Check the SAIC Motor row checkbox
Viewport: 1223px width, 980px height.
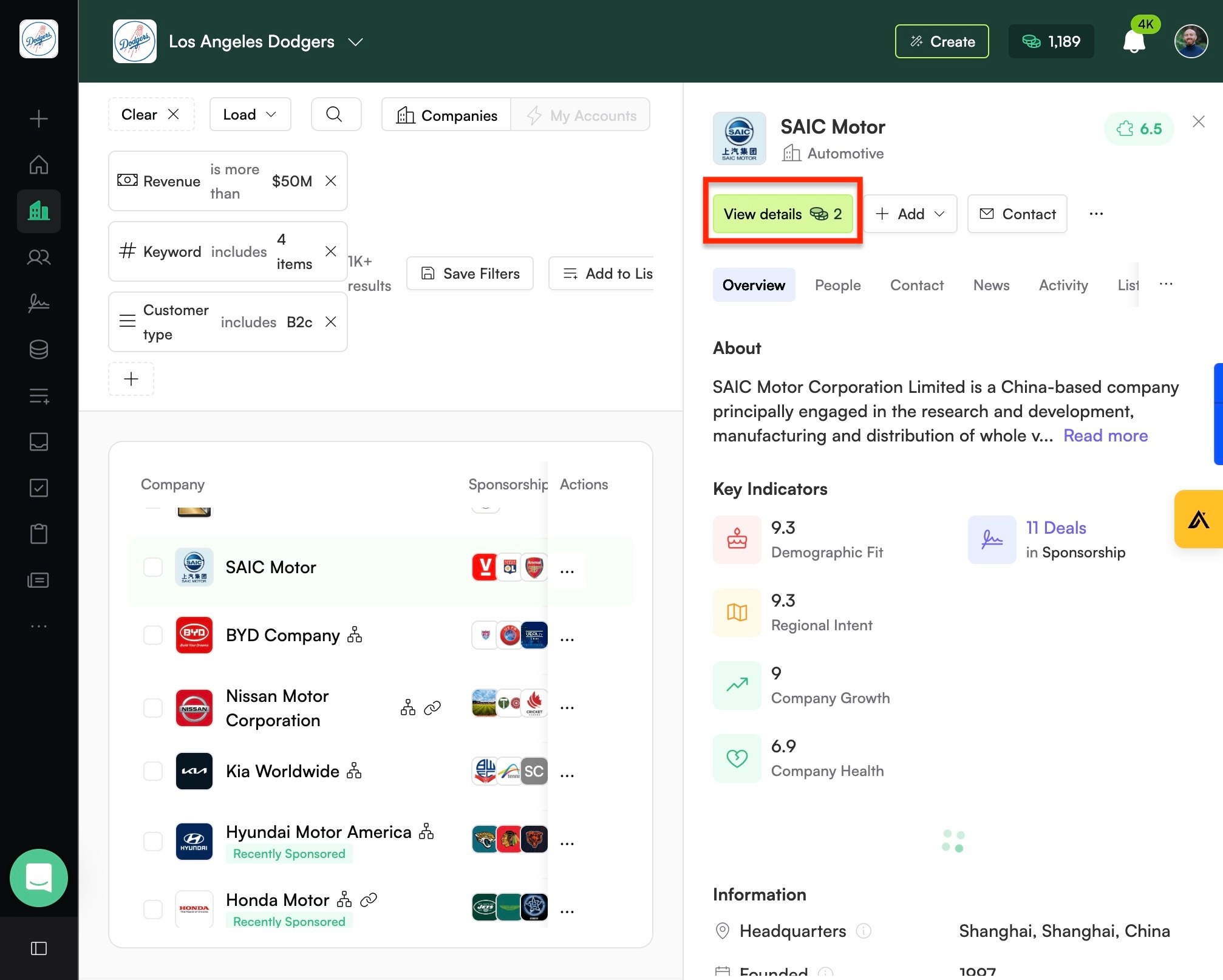click(153, 567)
